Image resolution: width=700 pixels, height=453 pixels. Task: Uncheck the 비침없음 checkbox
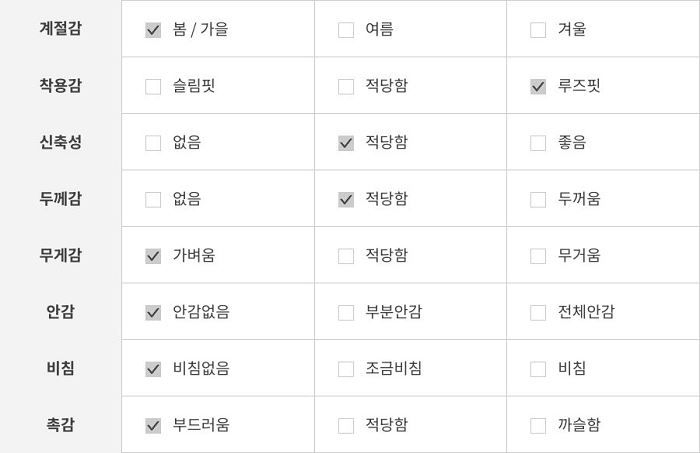[153, 369]
